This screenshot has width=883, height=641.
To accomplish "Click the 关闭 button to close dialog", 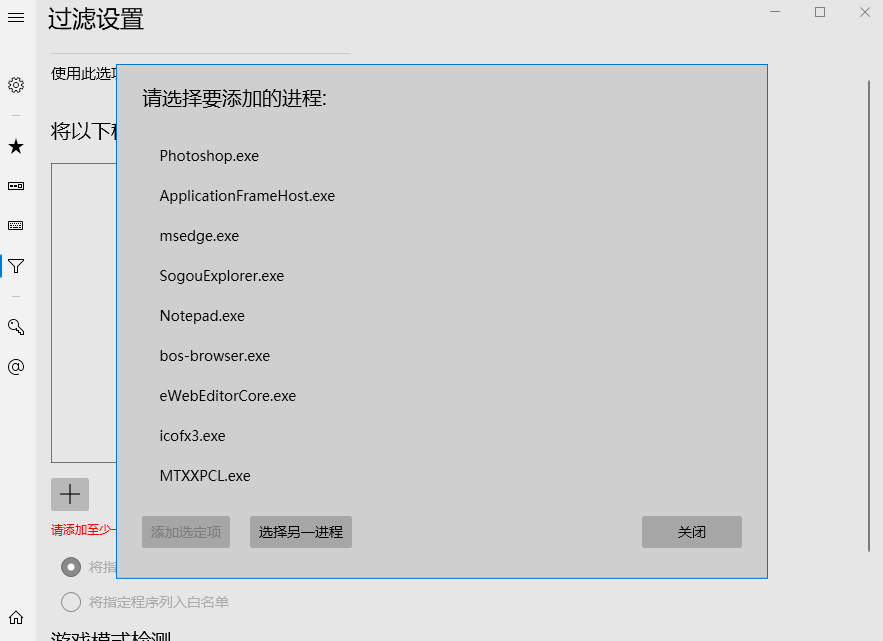I will click(691, 532).
